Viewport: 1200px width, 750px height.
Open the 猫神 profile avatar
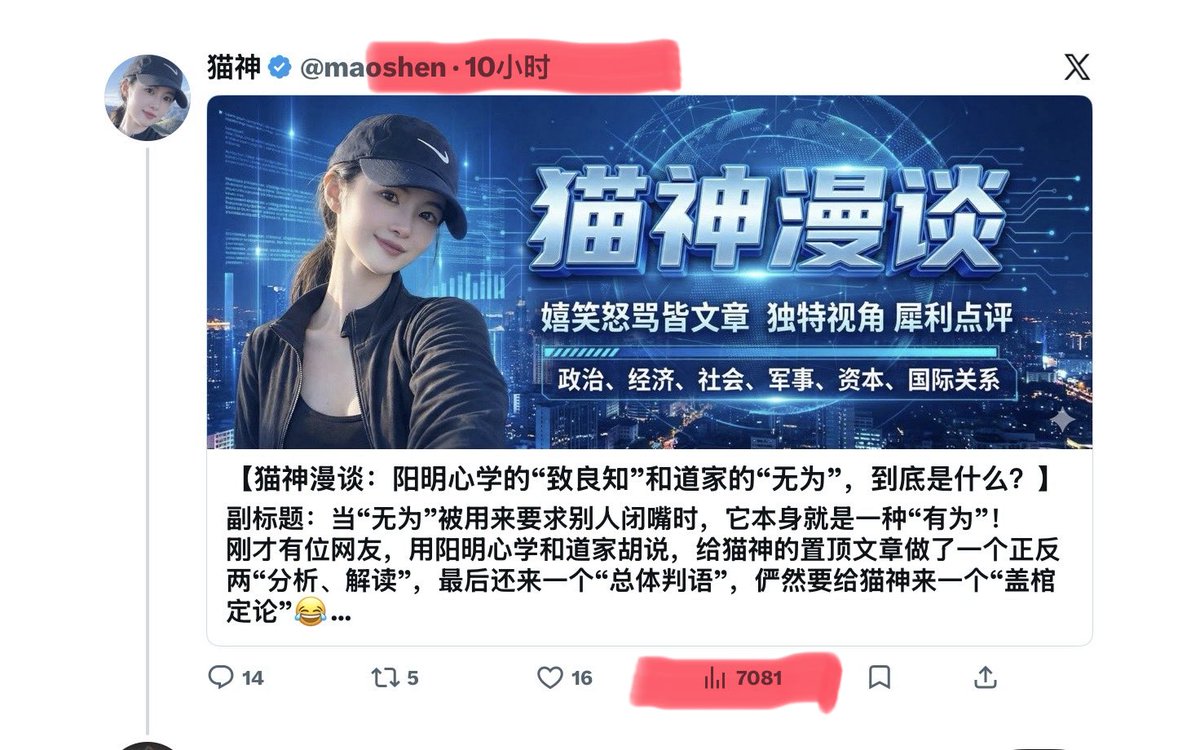point(148,97)
